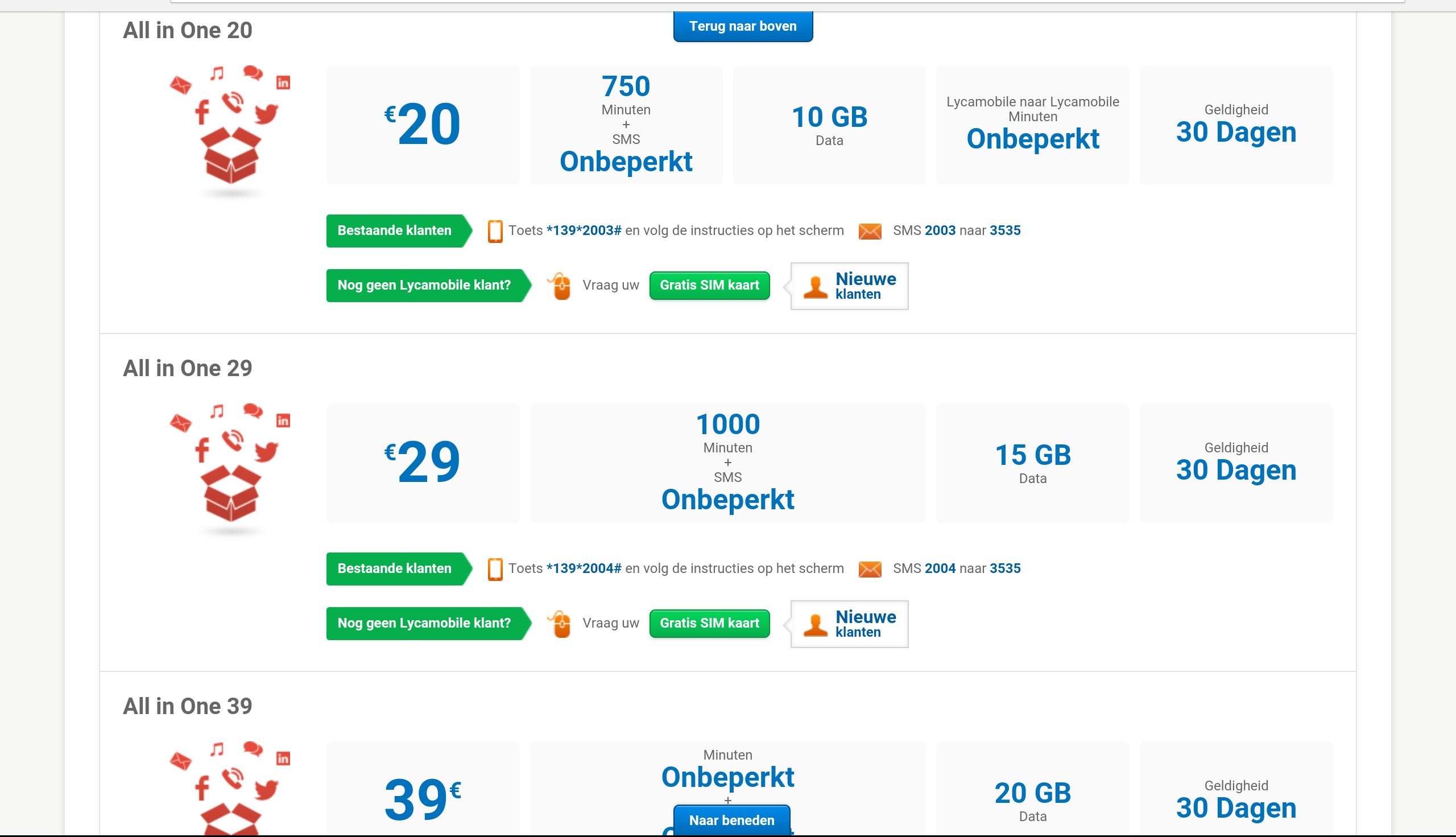This screenshot has width=1456, height=837.
Task: Click the orange phone icon beside *139*2004#
Action: click(x=495, y=569)
